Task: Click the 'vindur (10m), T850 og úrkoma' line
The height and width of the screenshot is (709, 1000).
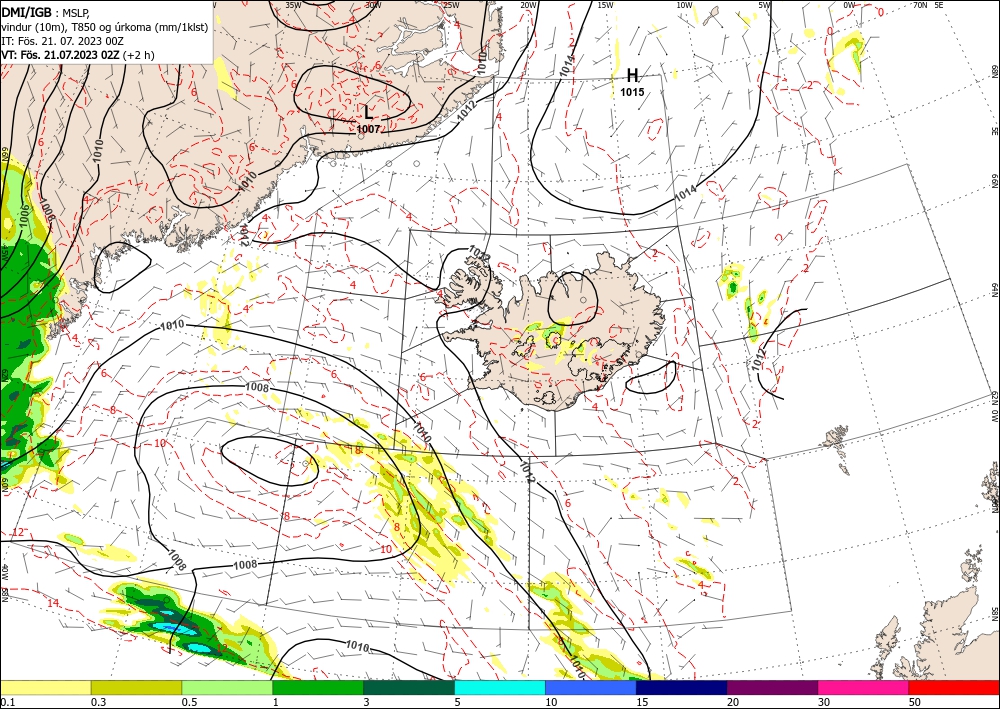Action: tap(105, 27)
